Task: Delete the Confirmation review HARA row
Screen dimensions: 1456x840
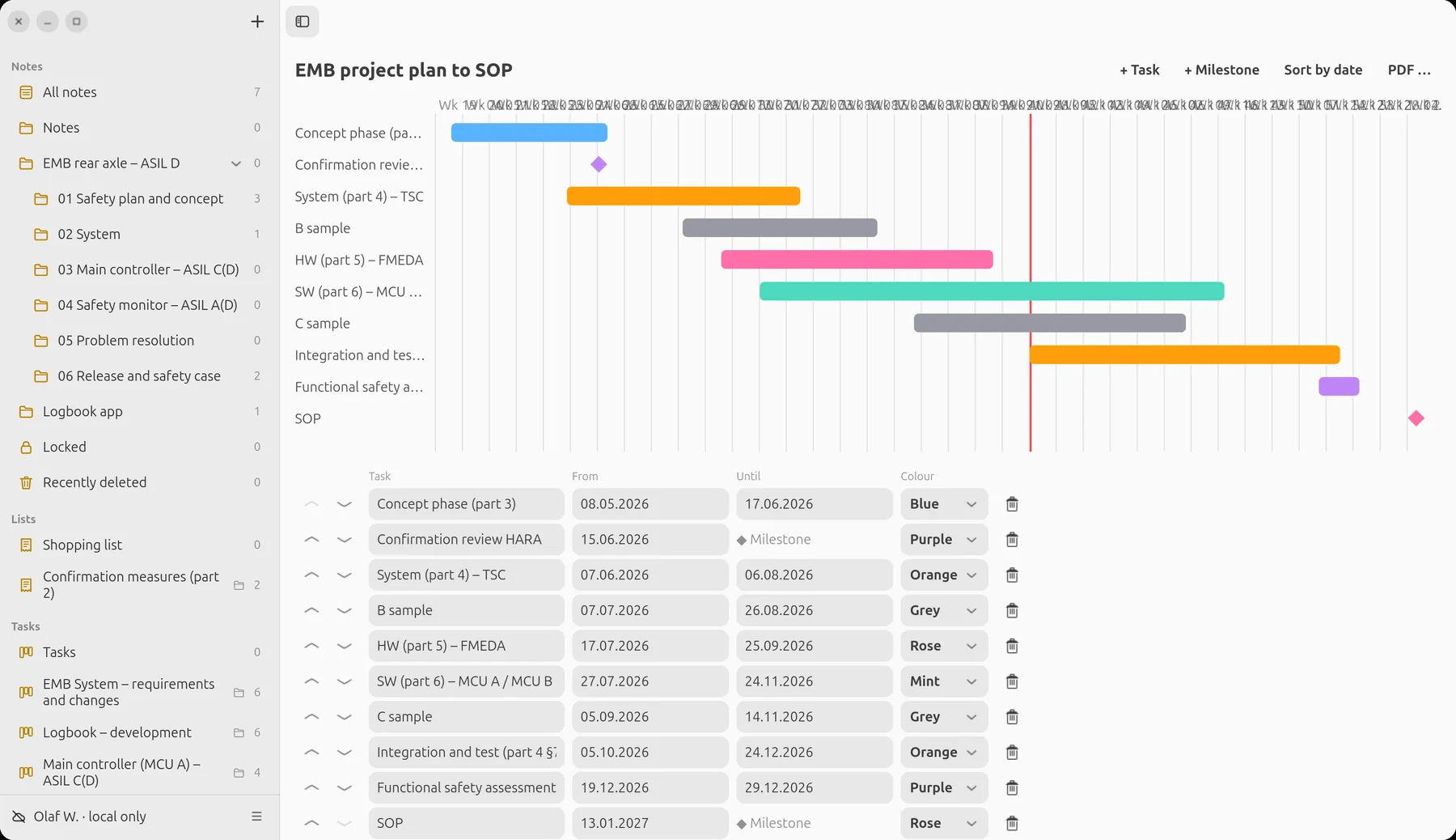Action: 1012,540
